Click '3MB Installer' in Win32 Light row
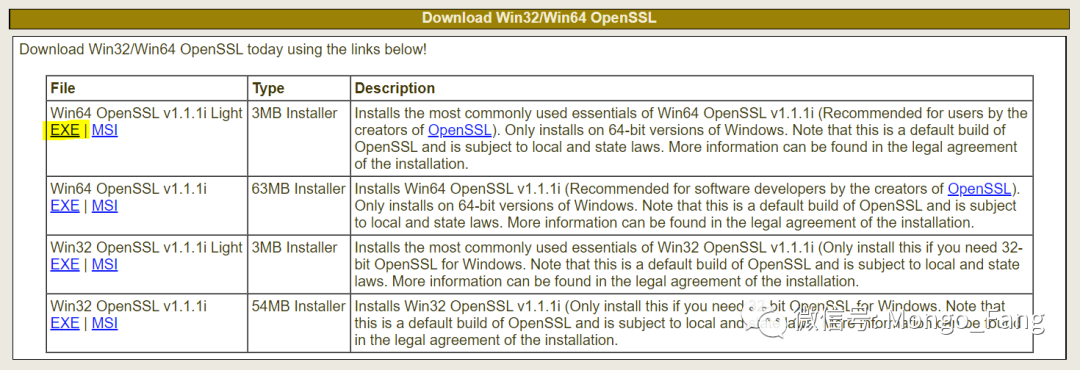Screen dimensions: 1080x370 295,247
